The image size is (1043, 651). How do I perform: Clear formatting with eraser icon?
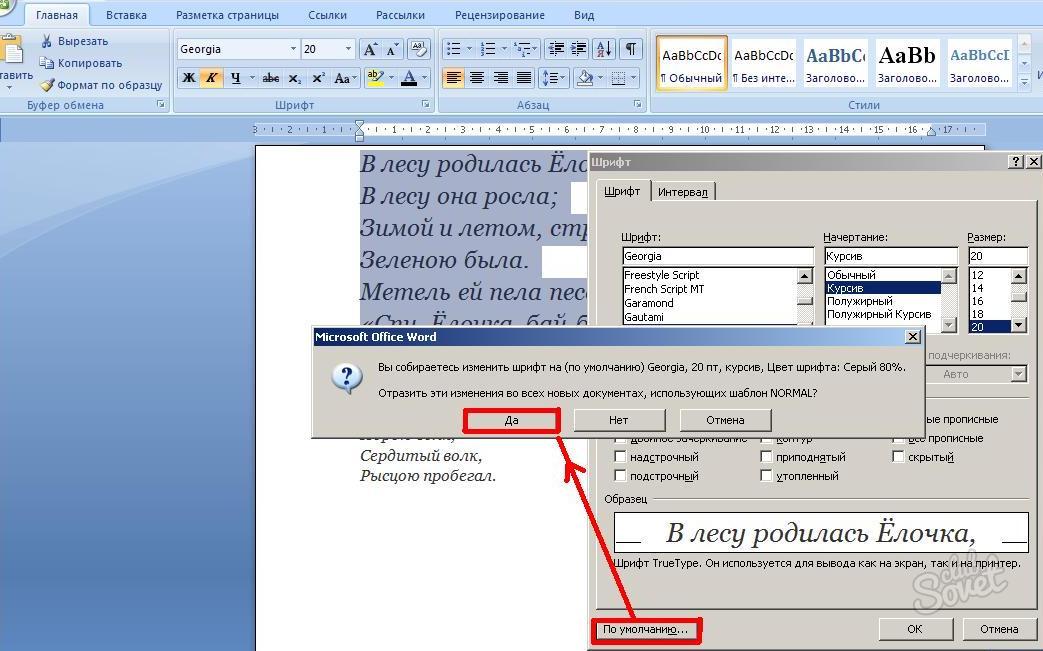pyautogui.click(x=419, y=49)
